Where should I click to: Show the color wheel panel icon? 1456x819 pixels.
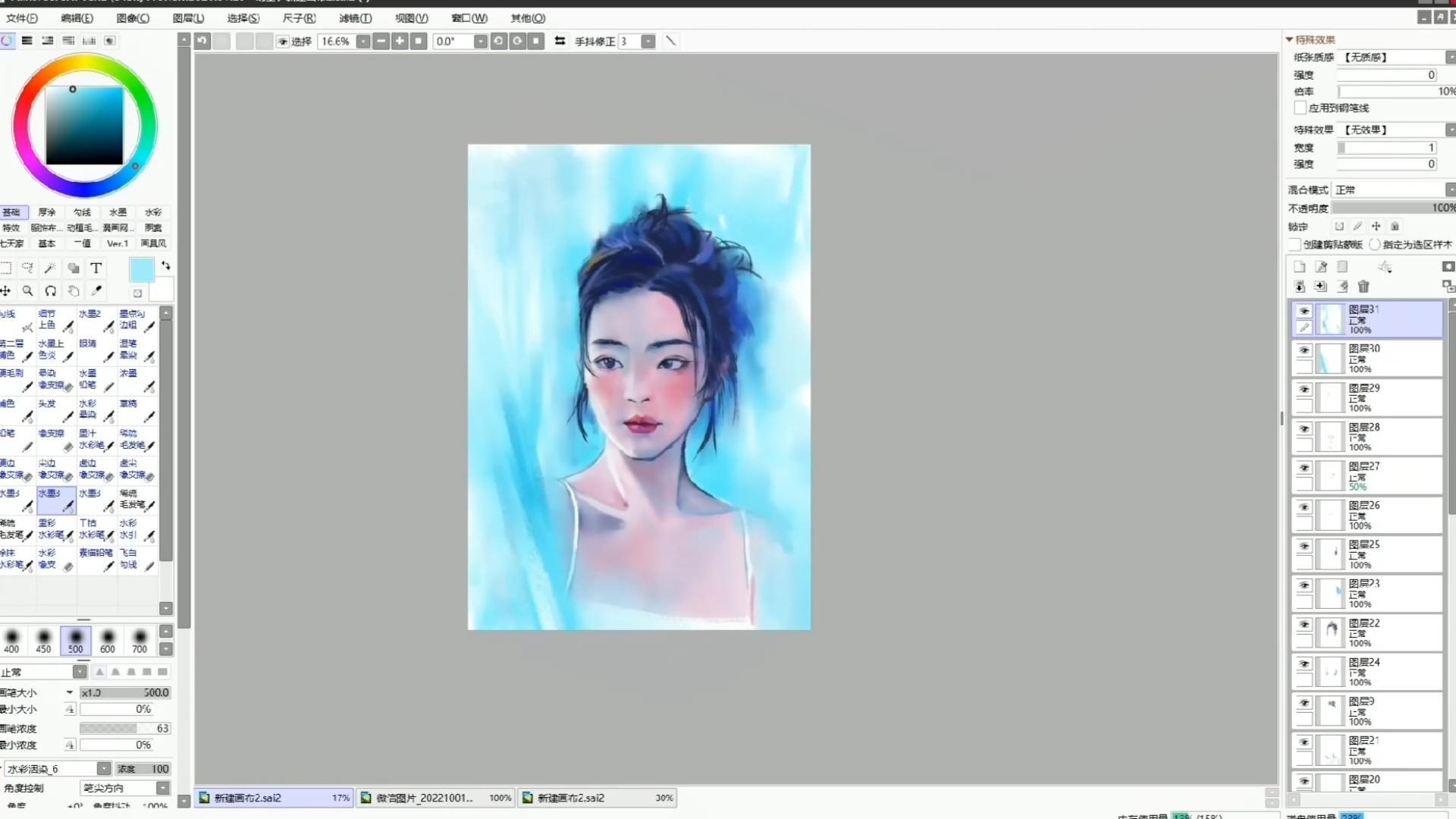7,40
